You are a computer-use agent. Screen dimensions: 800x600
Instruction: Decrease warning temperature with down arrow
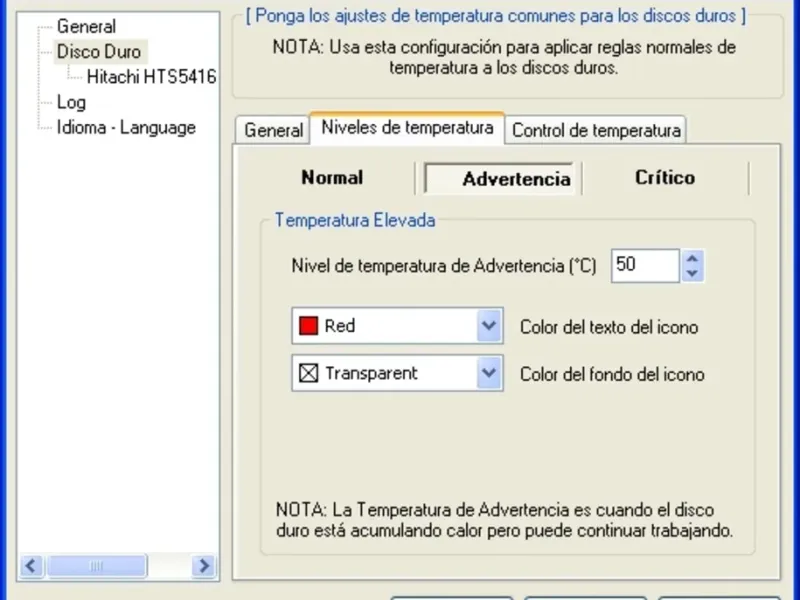[x=693, y=273]
